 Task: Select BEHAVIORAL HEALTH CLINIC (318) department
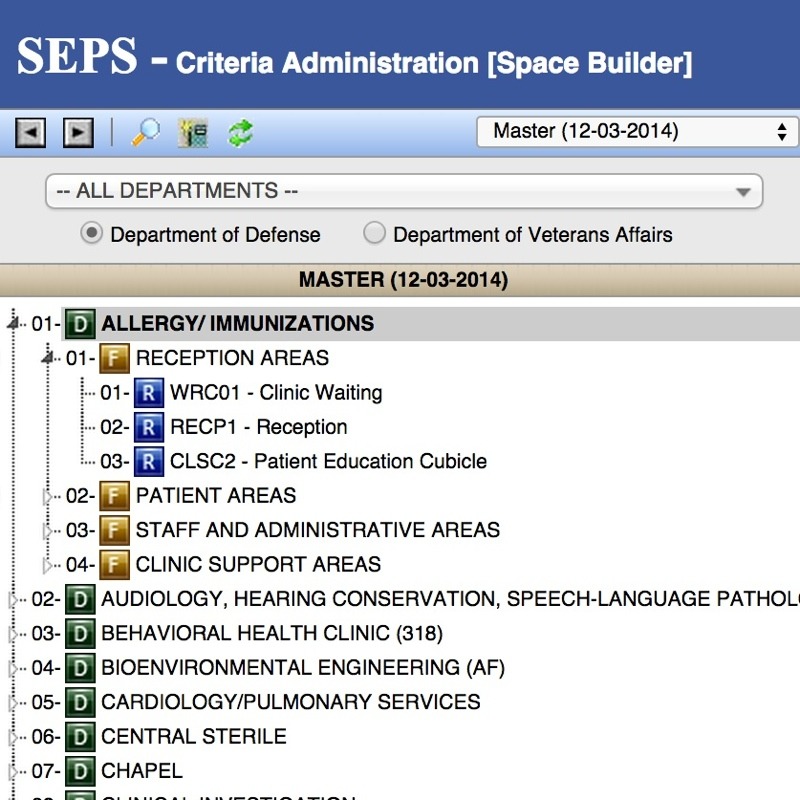point(272,634)
